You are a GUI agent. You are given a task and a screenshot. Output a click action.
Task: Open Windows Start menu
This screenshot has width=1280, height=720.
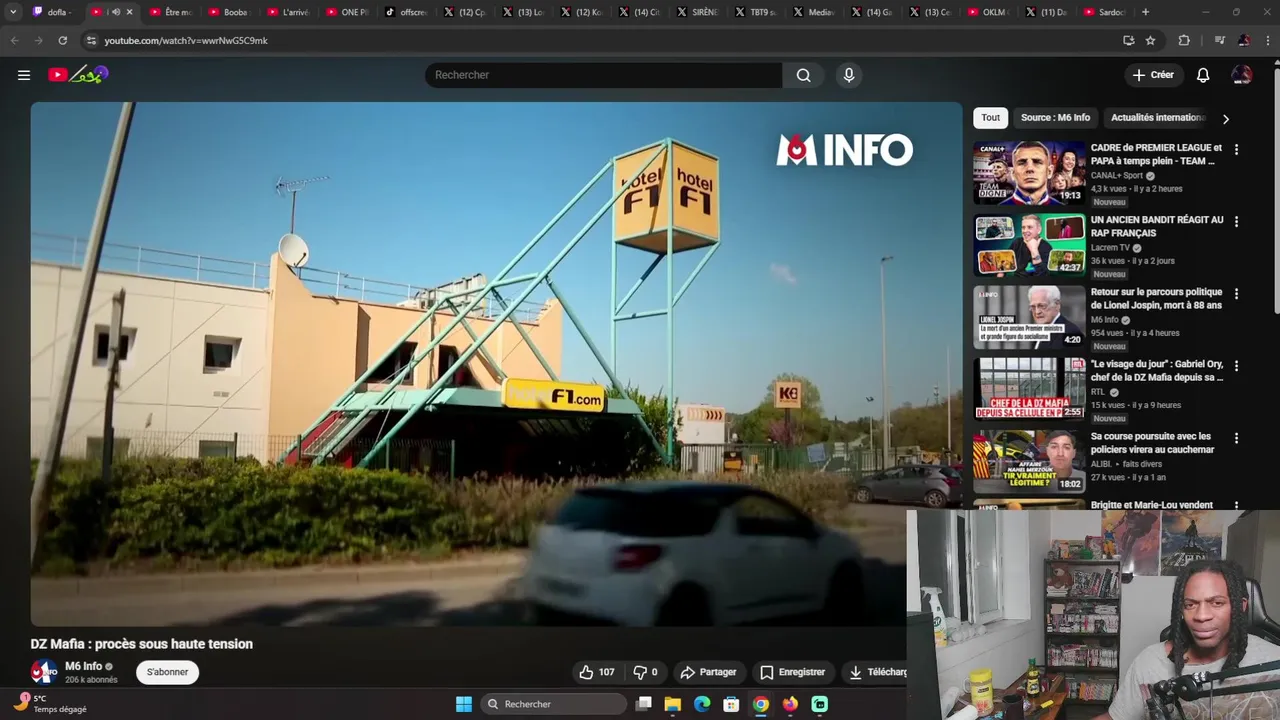tap(463, 704)
